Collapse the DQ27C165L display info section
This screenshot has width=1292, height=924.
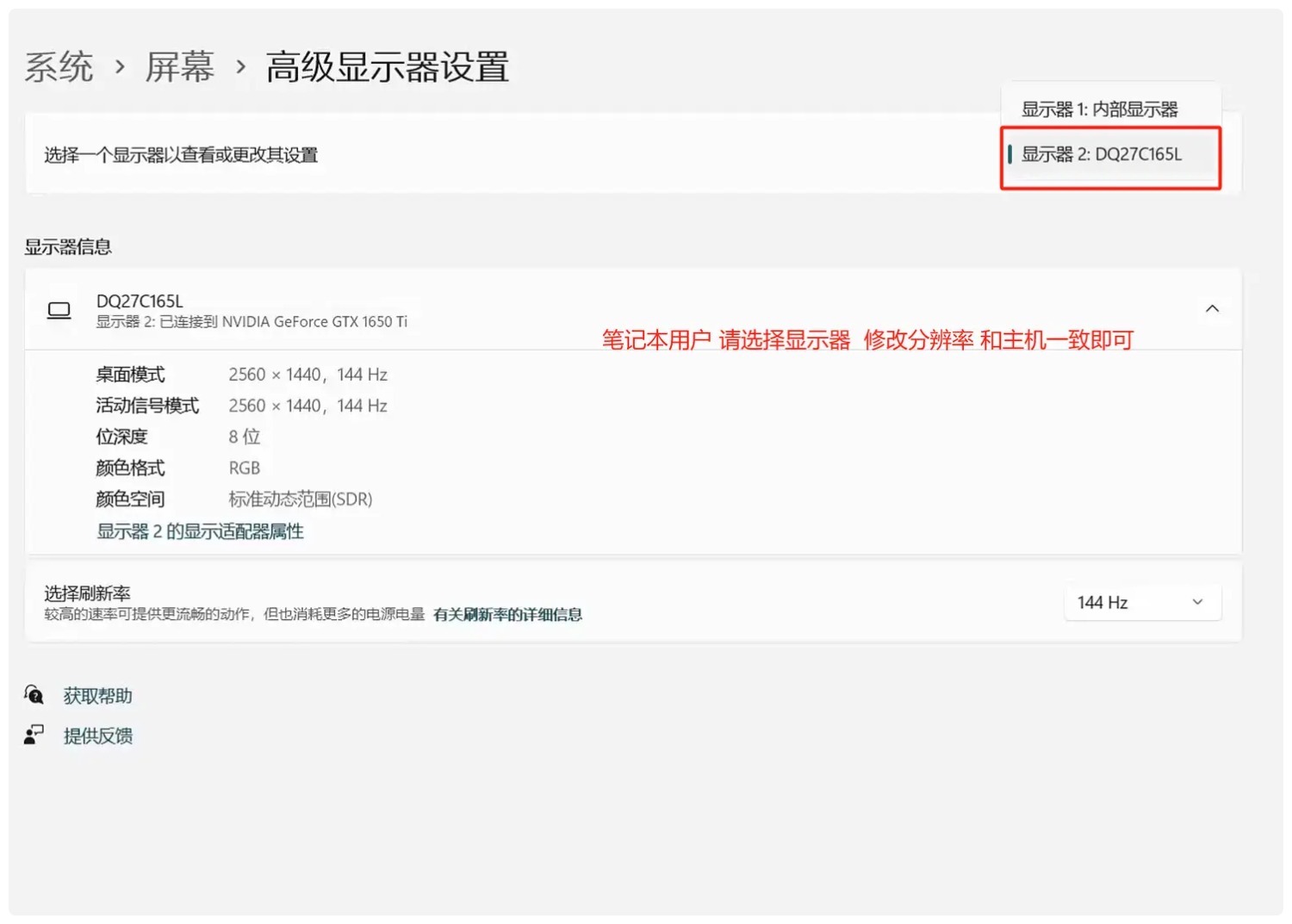pos(1211,309)
